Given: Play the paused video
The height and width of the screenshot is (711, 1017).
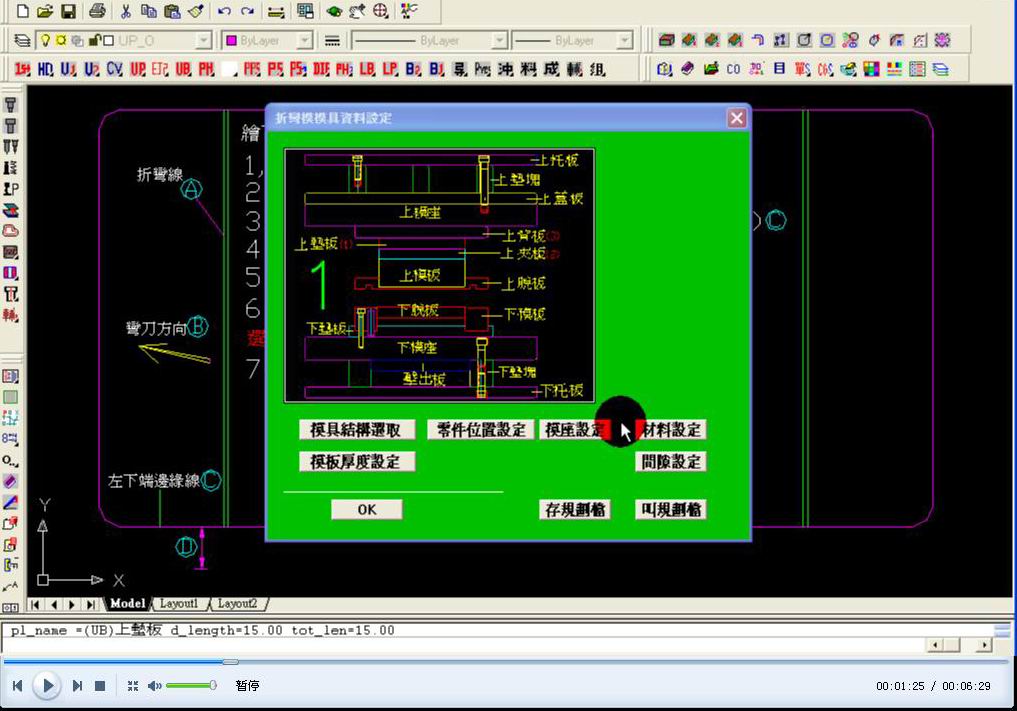Looking at the screenshot, I should 47,685.
